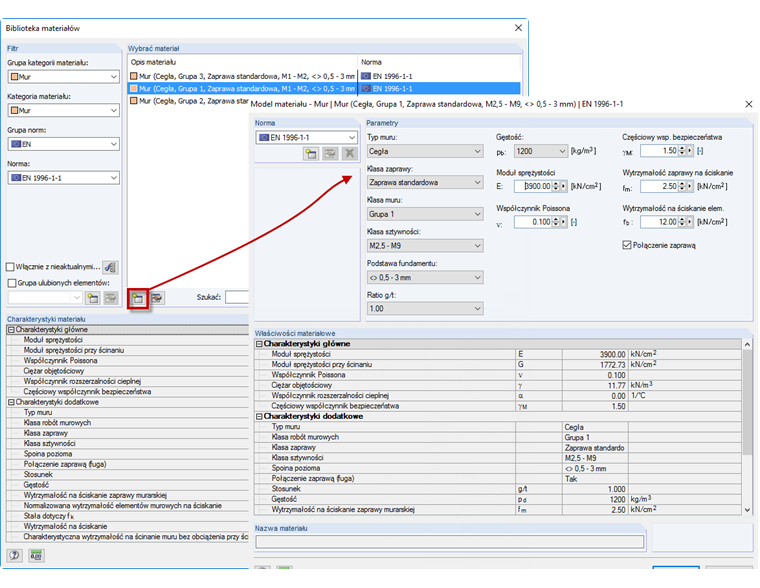Open Podstawa fundamentu dropdown
The image size is (760, 588).
tap(425, 278)
